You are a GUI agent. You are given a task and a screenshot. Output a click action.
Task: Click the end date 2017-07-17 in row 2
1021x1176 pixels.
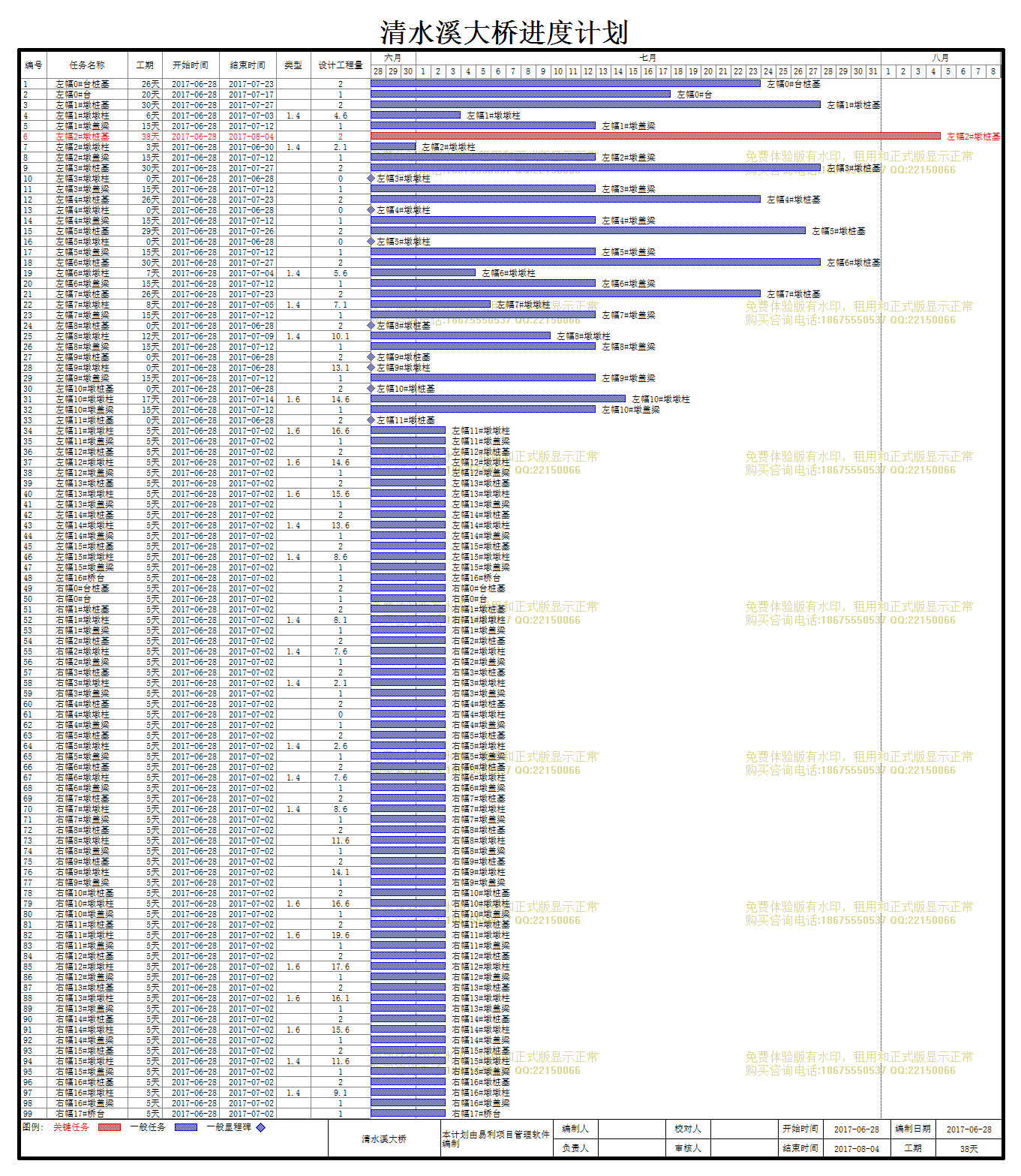[251, 95]
